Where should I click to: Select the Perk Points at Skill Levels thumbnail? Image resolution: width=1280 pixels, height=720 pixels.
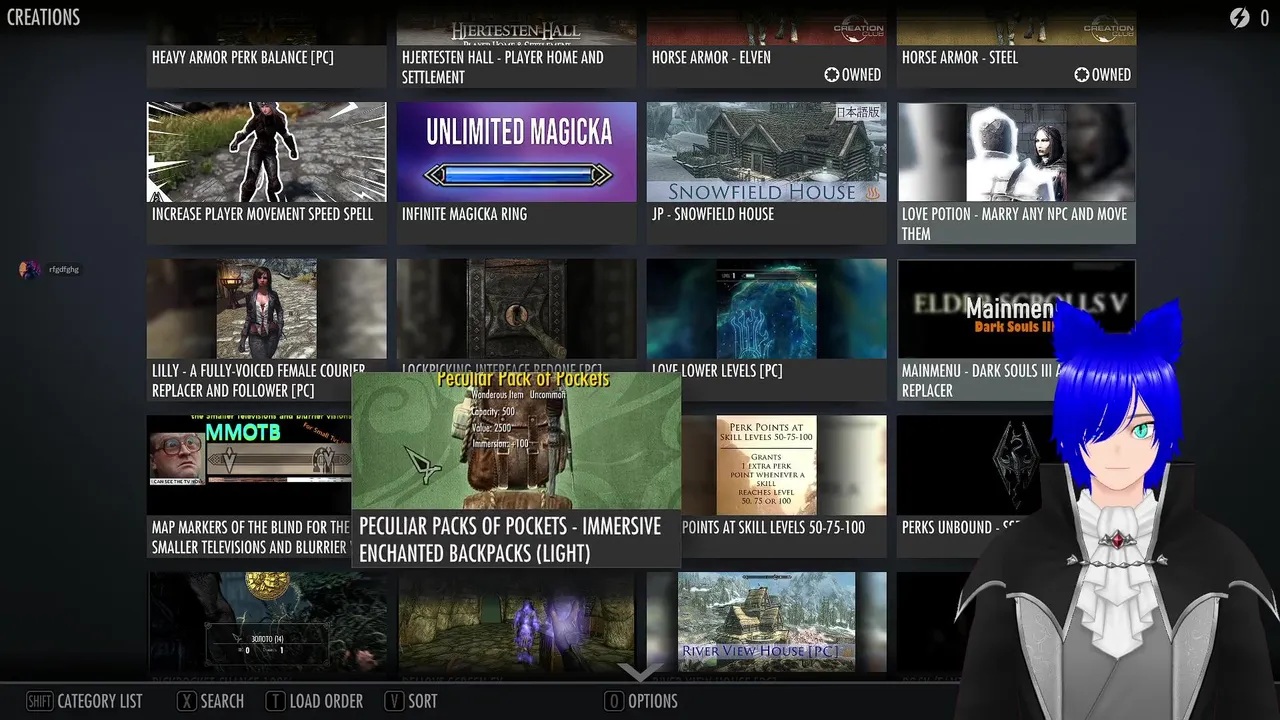click(x=784, y=465)
